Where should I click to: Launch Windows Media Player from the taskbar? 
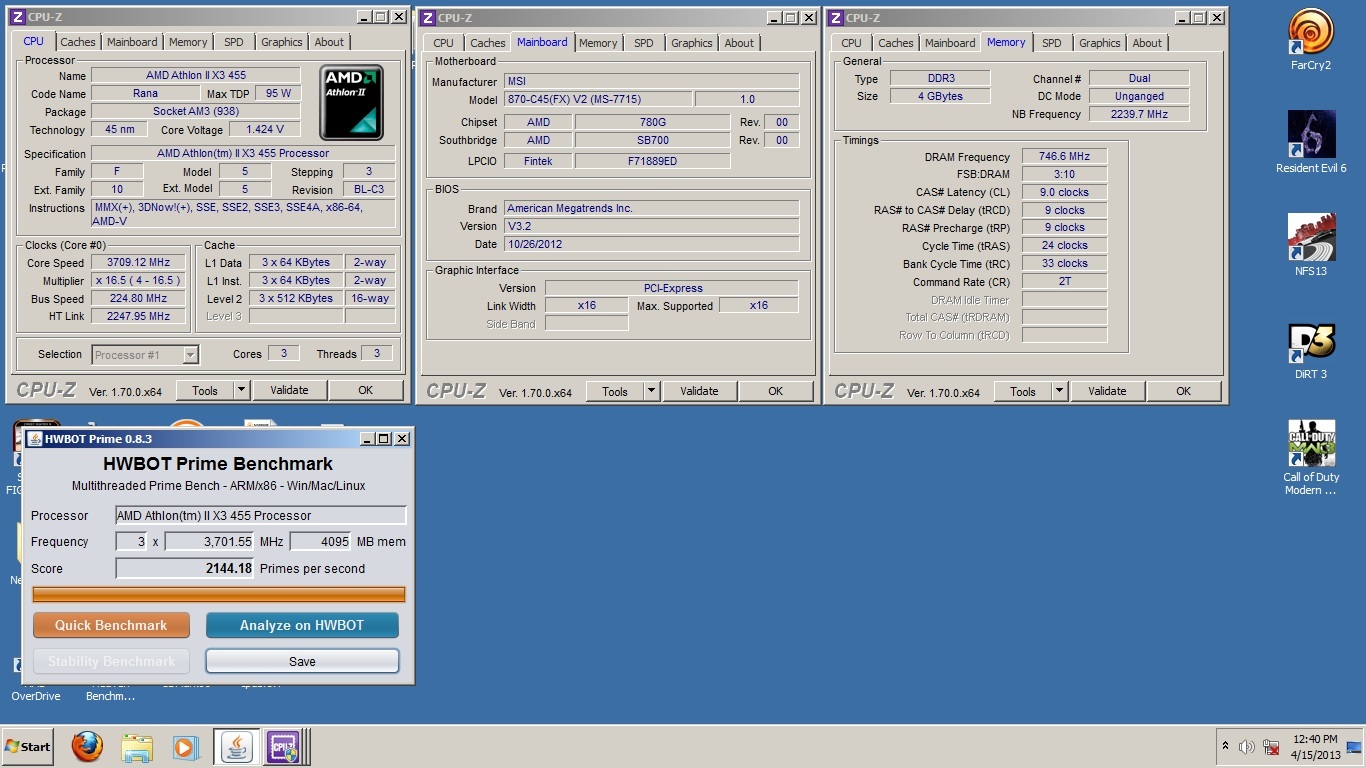[x=185, y=747]
